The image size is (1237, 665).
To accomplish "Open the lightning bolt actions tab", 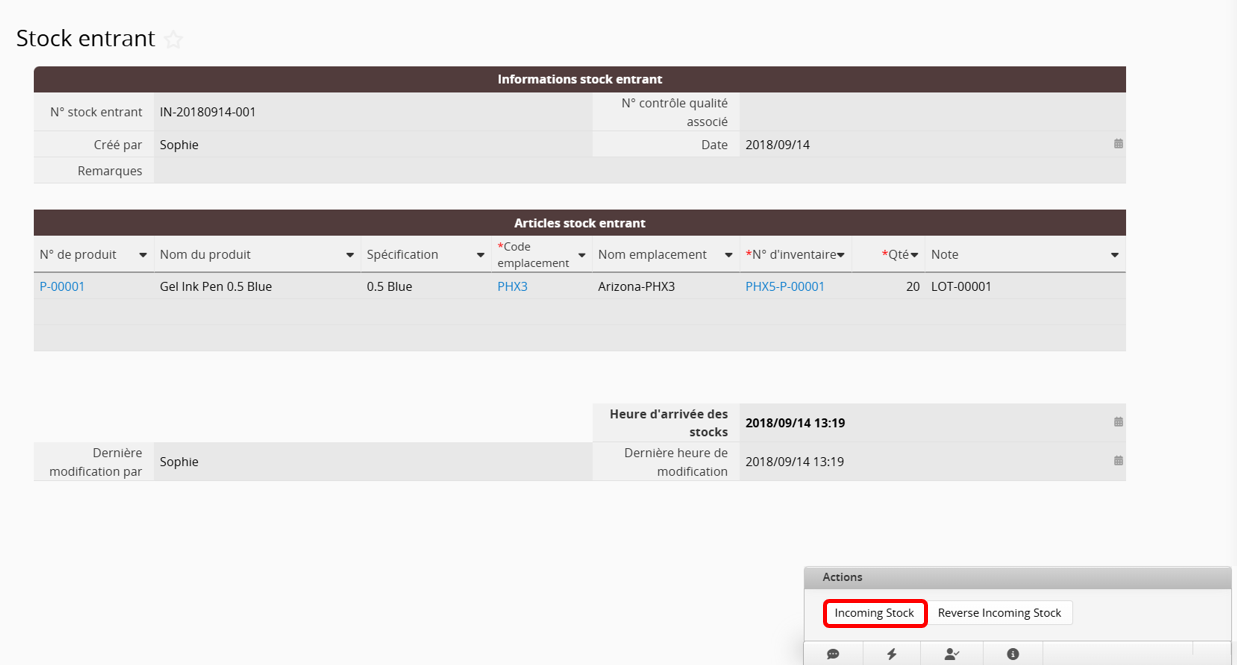I will pyautogui.click(x=892, y=654).
